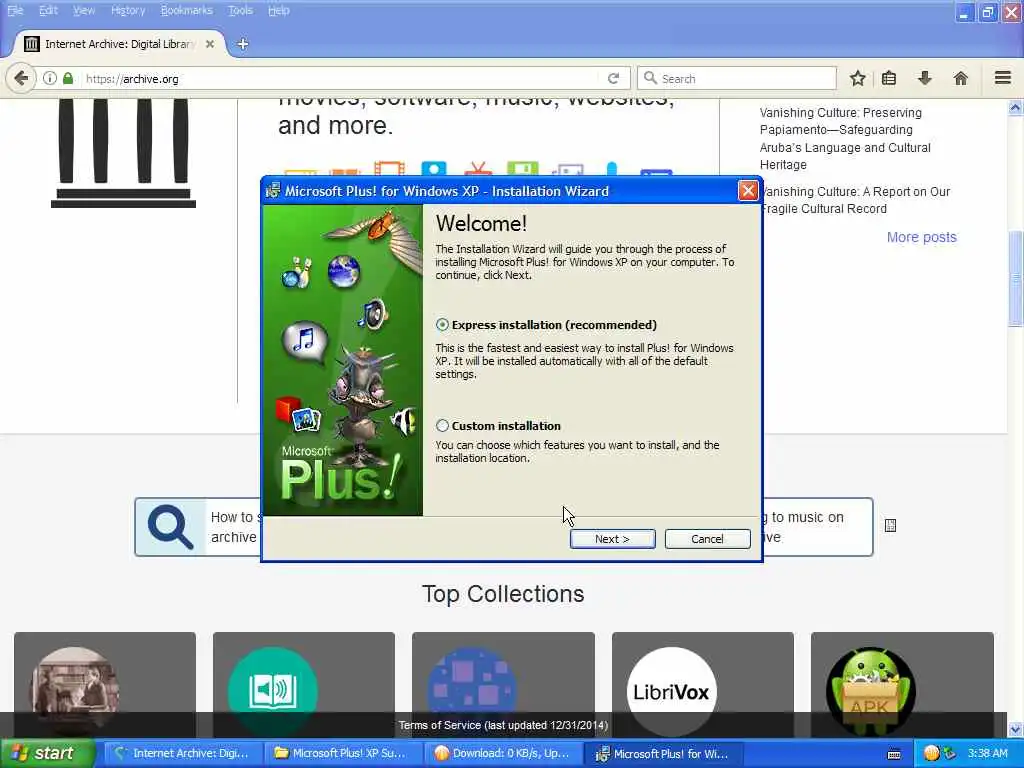
Task: Click Next in the Installation Wizard
Action: 612,539
